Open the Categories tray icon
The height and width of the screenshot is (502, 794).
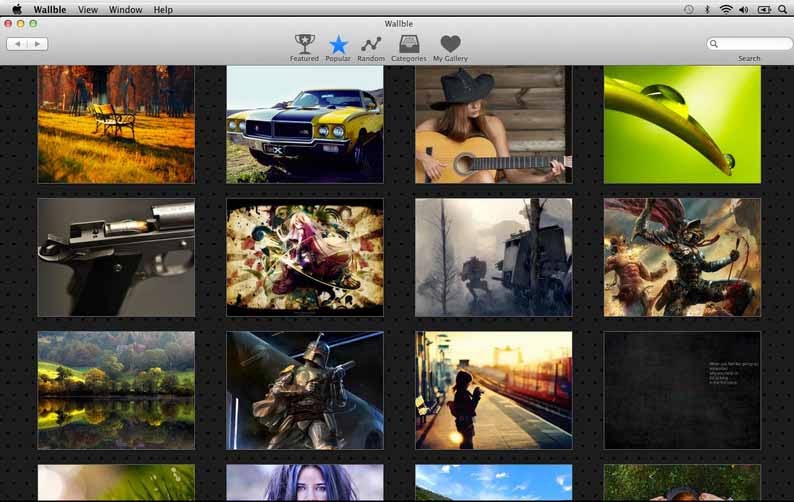click(409, 48)
